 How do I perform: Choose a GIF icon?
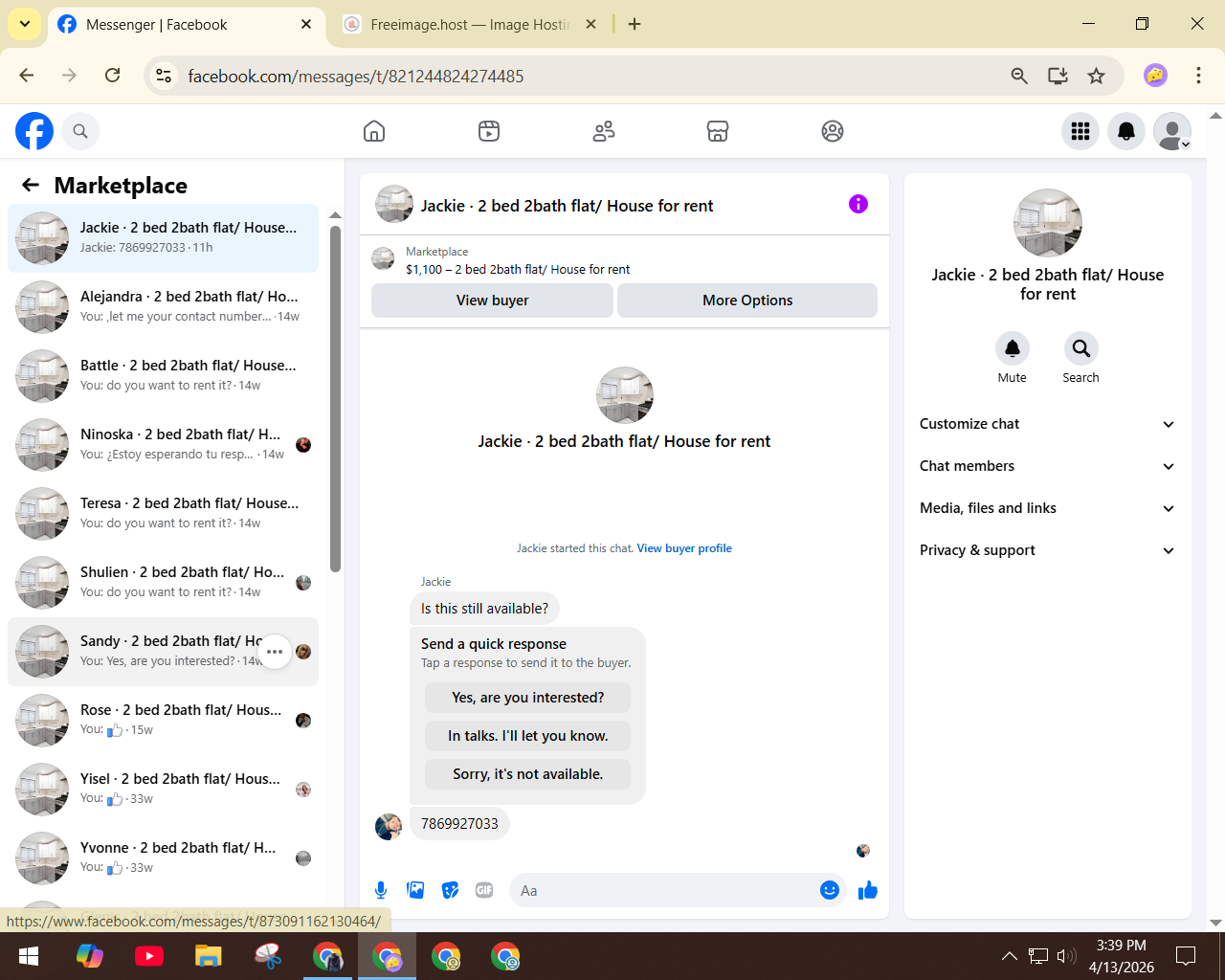pos(484,891)
